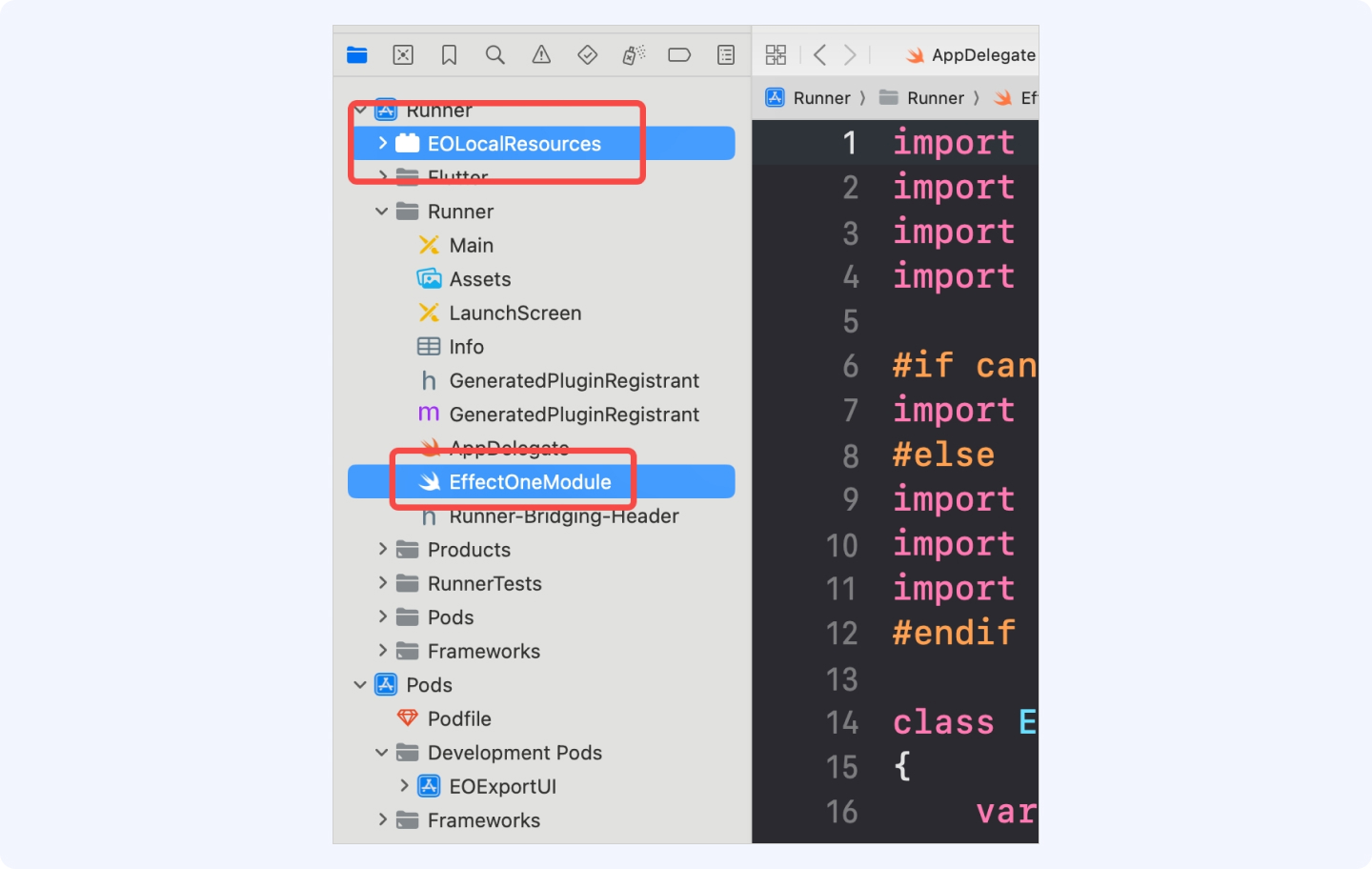Collapse the Development Pods folder
1372x869 pixels.
coord(382,753)
